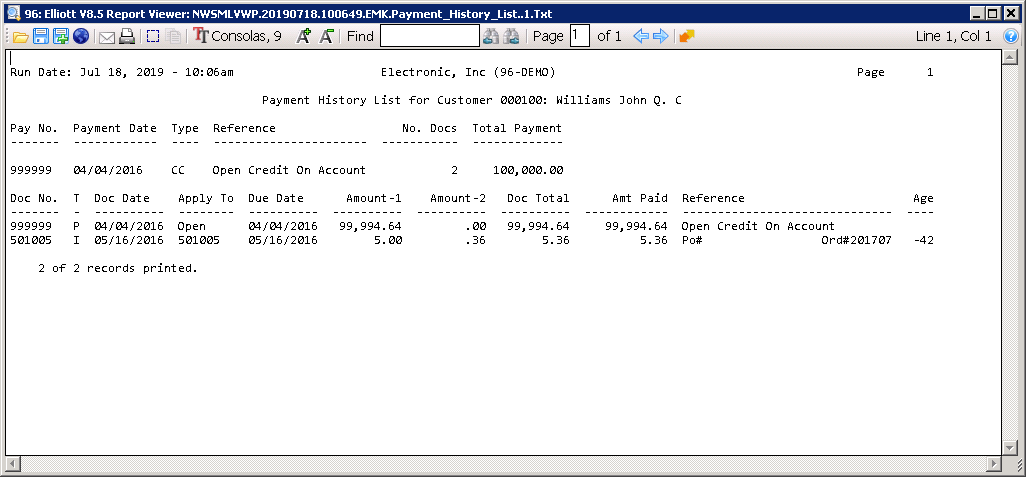1026x477 pixels.
Task: Click the horizontal scrollbar left arrow
Action: tap(11, 463)
